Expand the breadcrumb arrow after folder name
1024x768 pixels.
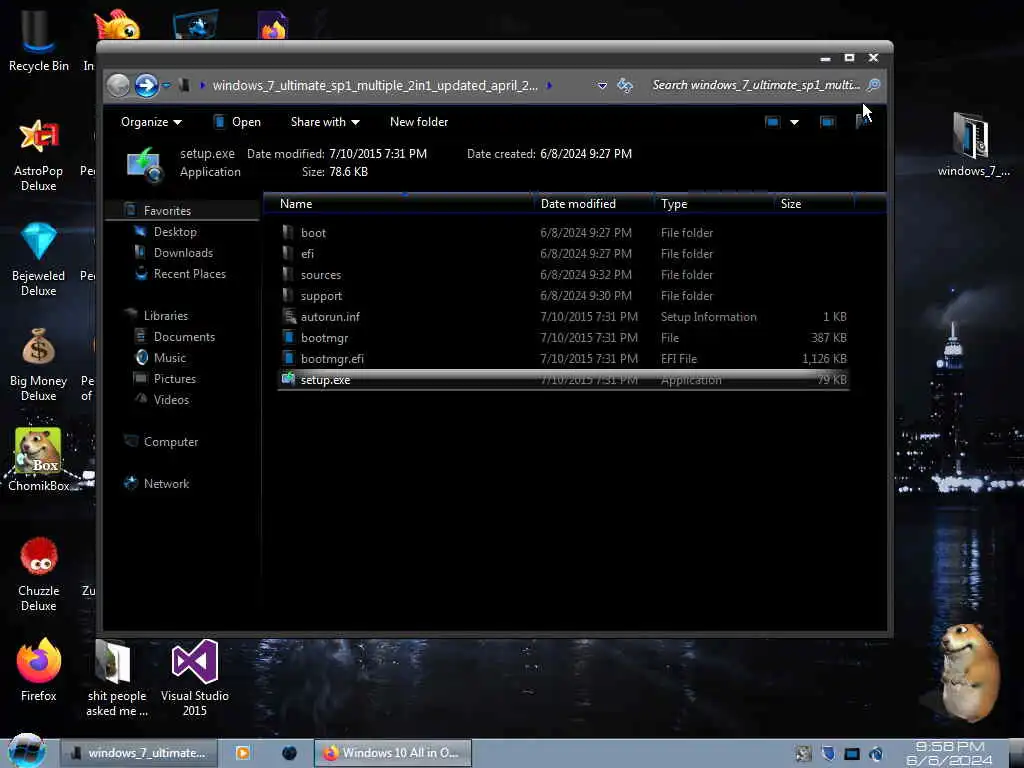pos(549,86)
